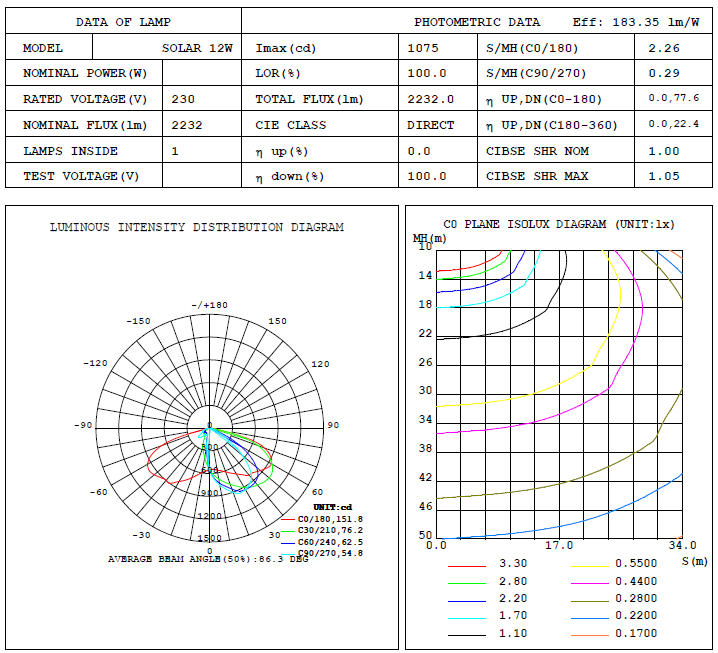718x653 pixels.
Task: Click the light-blue 0.2200 legend line
Action: click(x=590, y=618)
